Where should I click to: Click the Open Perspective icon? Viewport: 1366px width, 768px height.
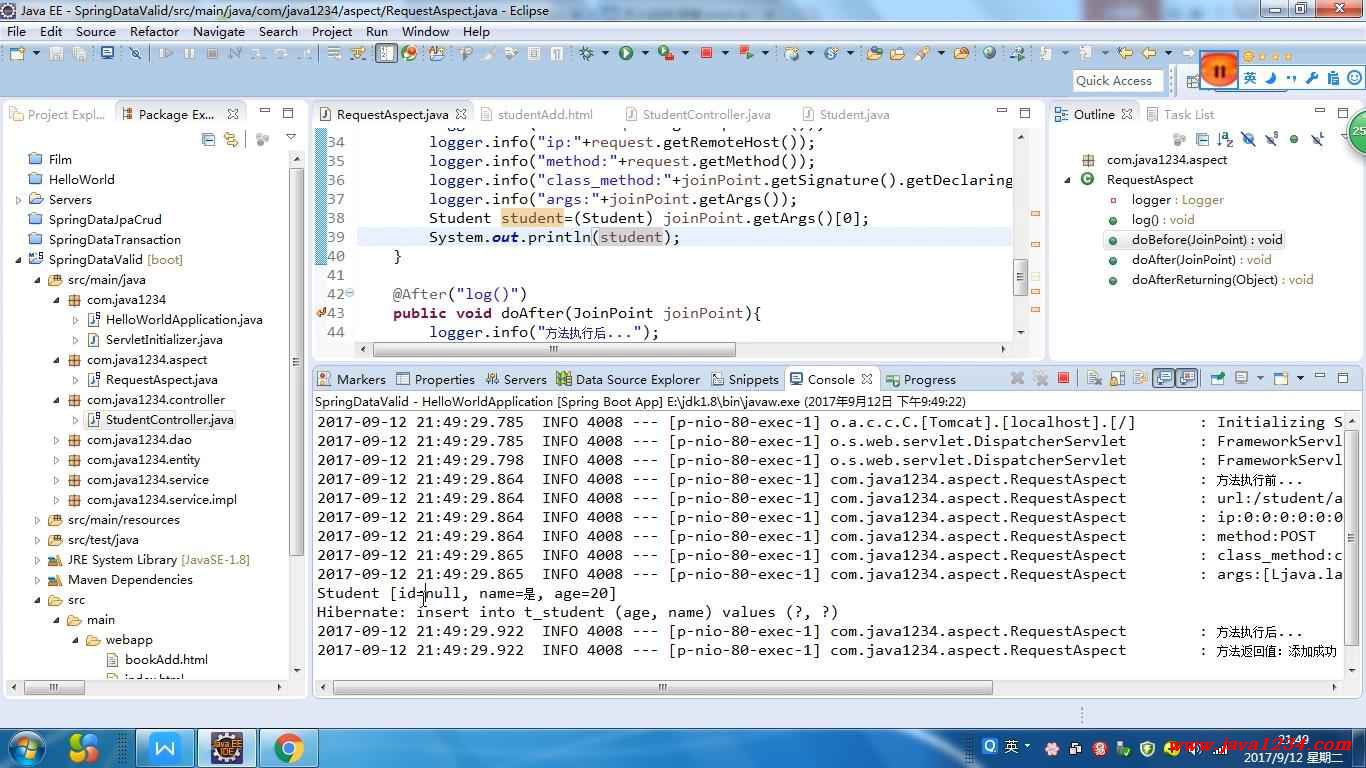[x=1192, y=81]
